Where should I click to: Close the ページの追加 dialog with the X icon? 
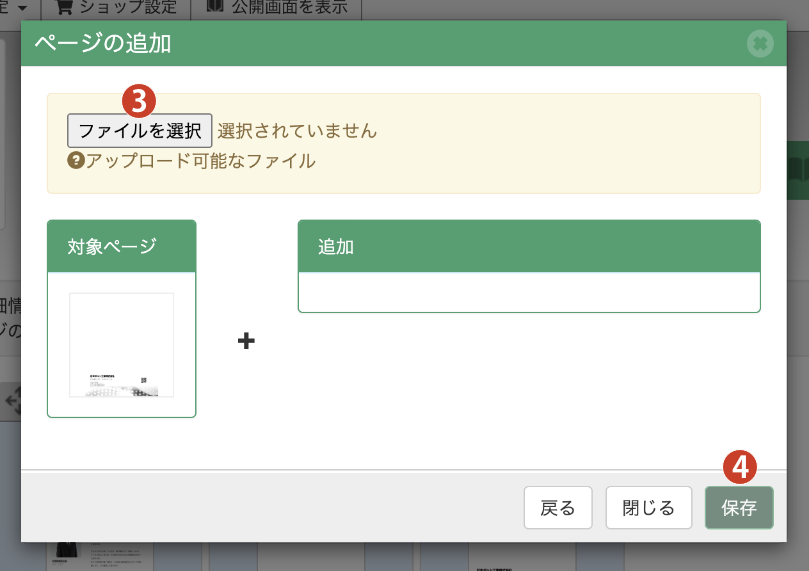(760, 43)
